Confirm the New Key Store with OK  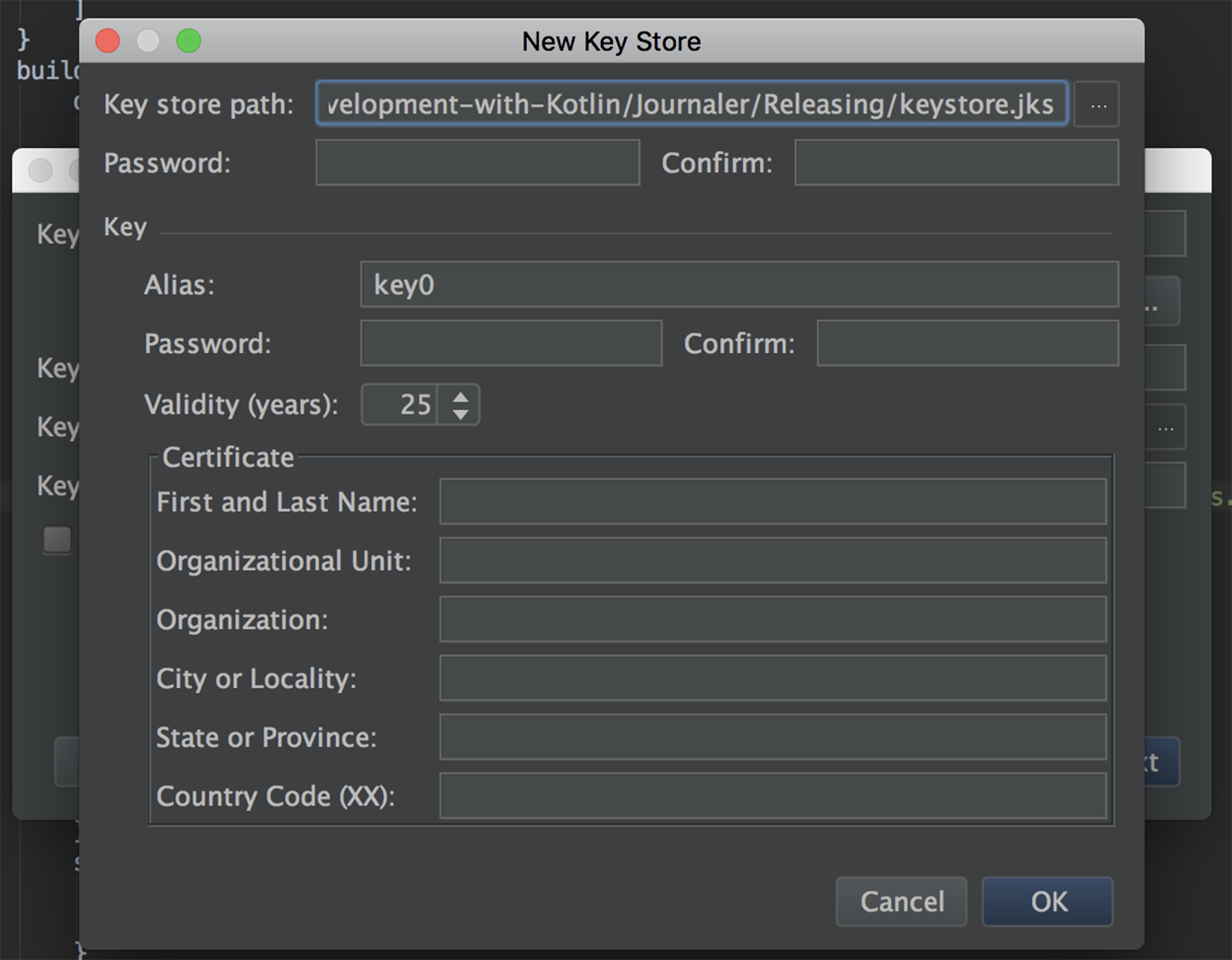1048,902
